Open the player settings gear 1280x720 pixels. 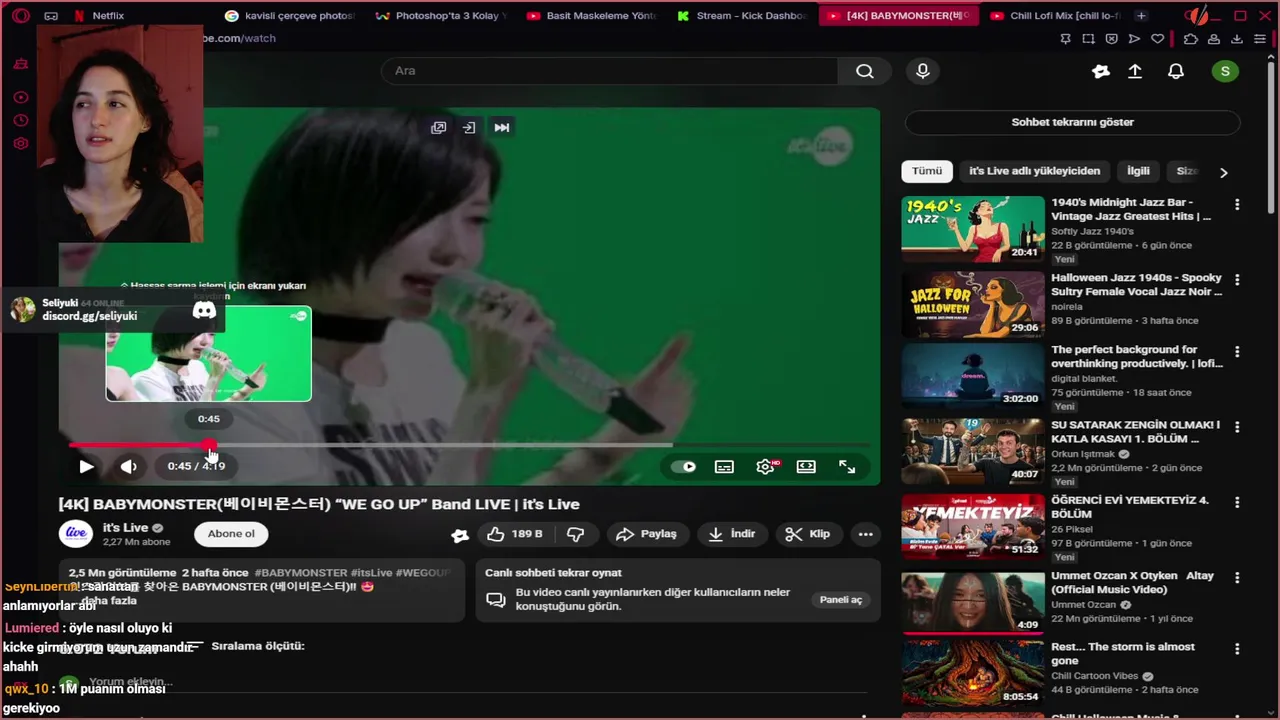pos(766,466)
